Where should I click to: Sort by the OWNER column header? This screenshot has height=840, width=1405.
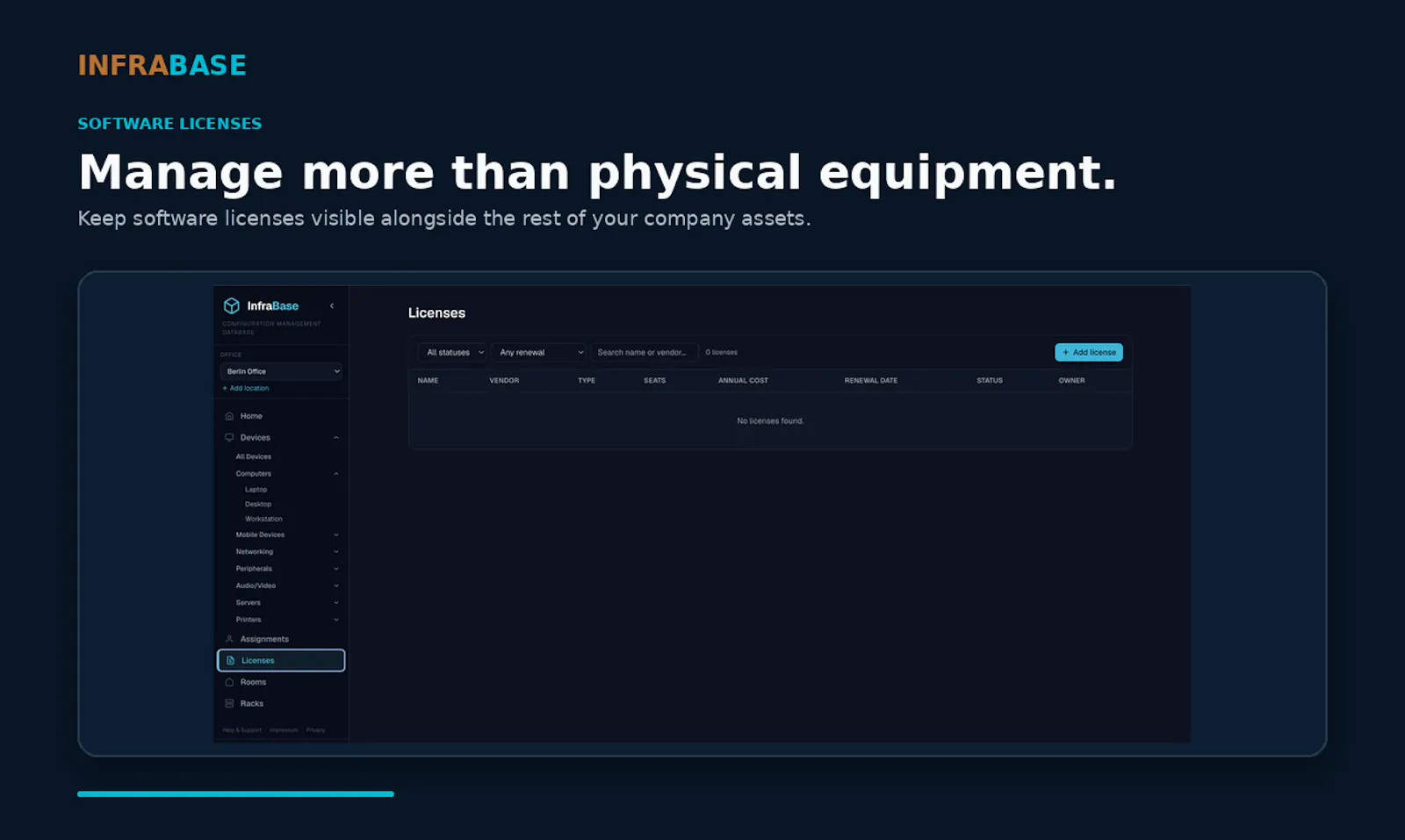(x=1071, y=380)
